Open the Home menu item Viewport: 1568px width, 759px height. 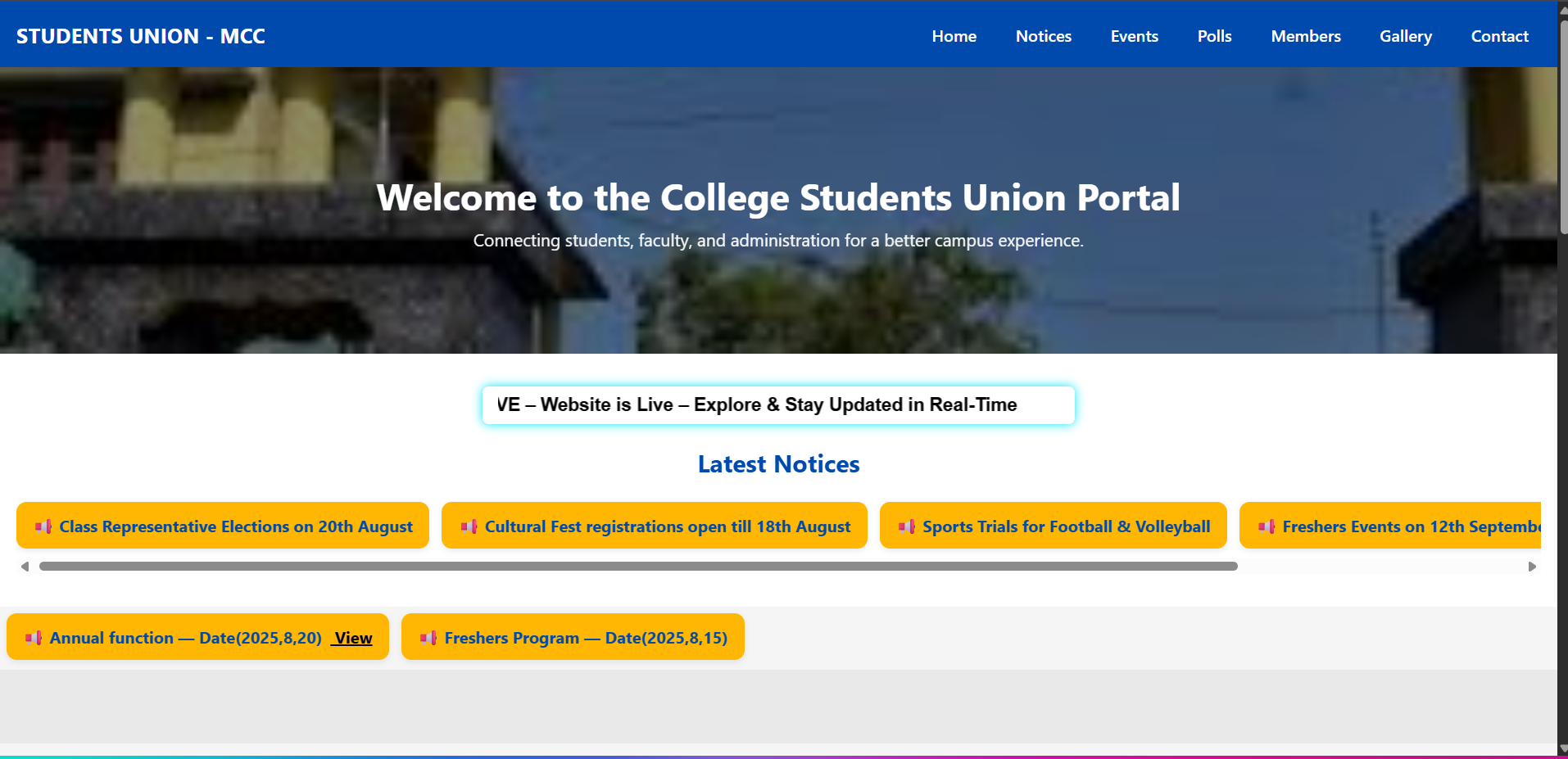pyautogui.click(x=954, y=36)
